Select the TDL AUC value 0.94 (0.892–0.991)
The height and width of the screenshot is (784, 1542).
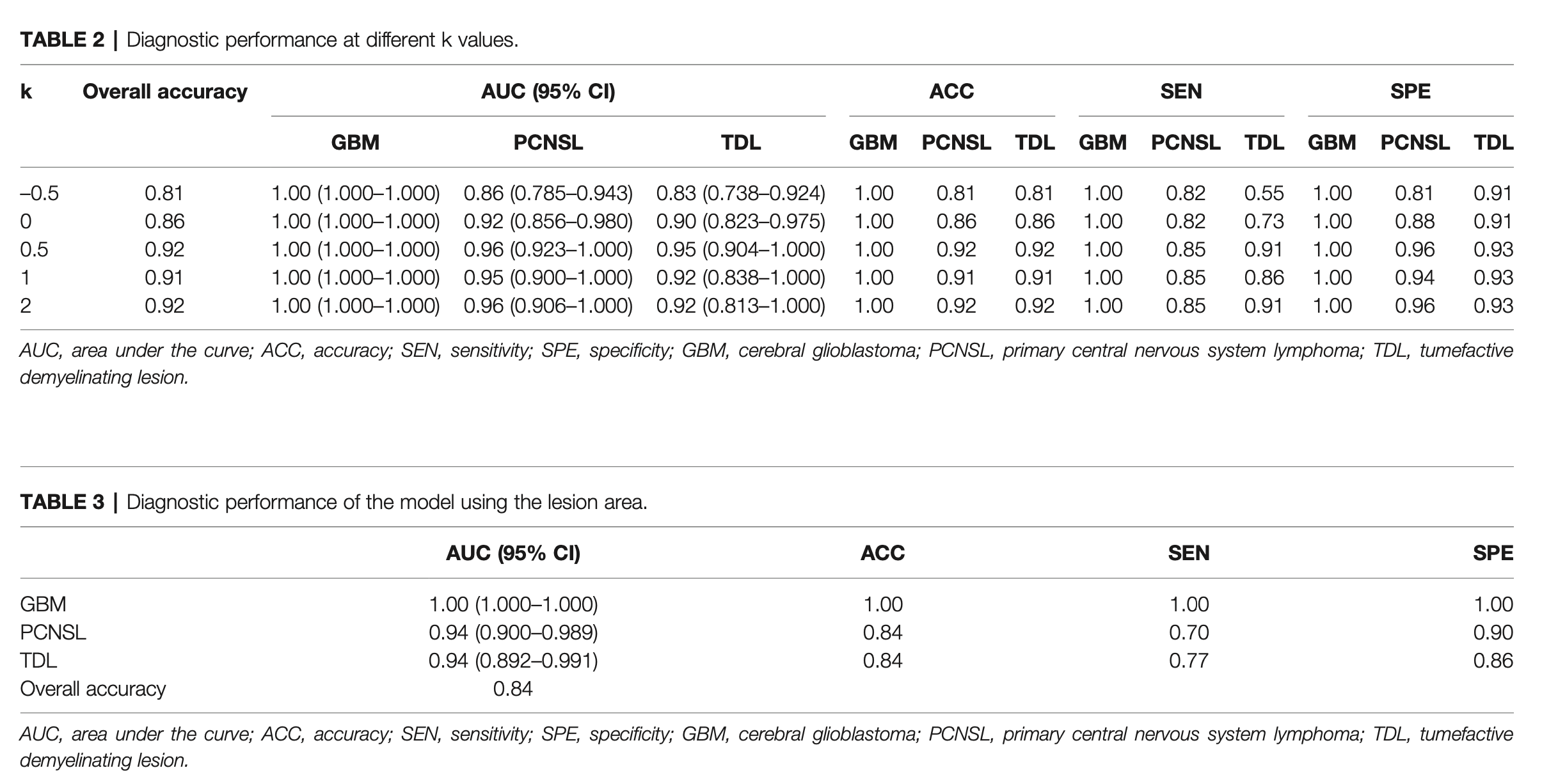(x=513, y=661)
